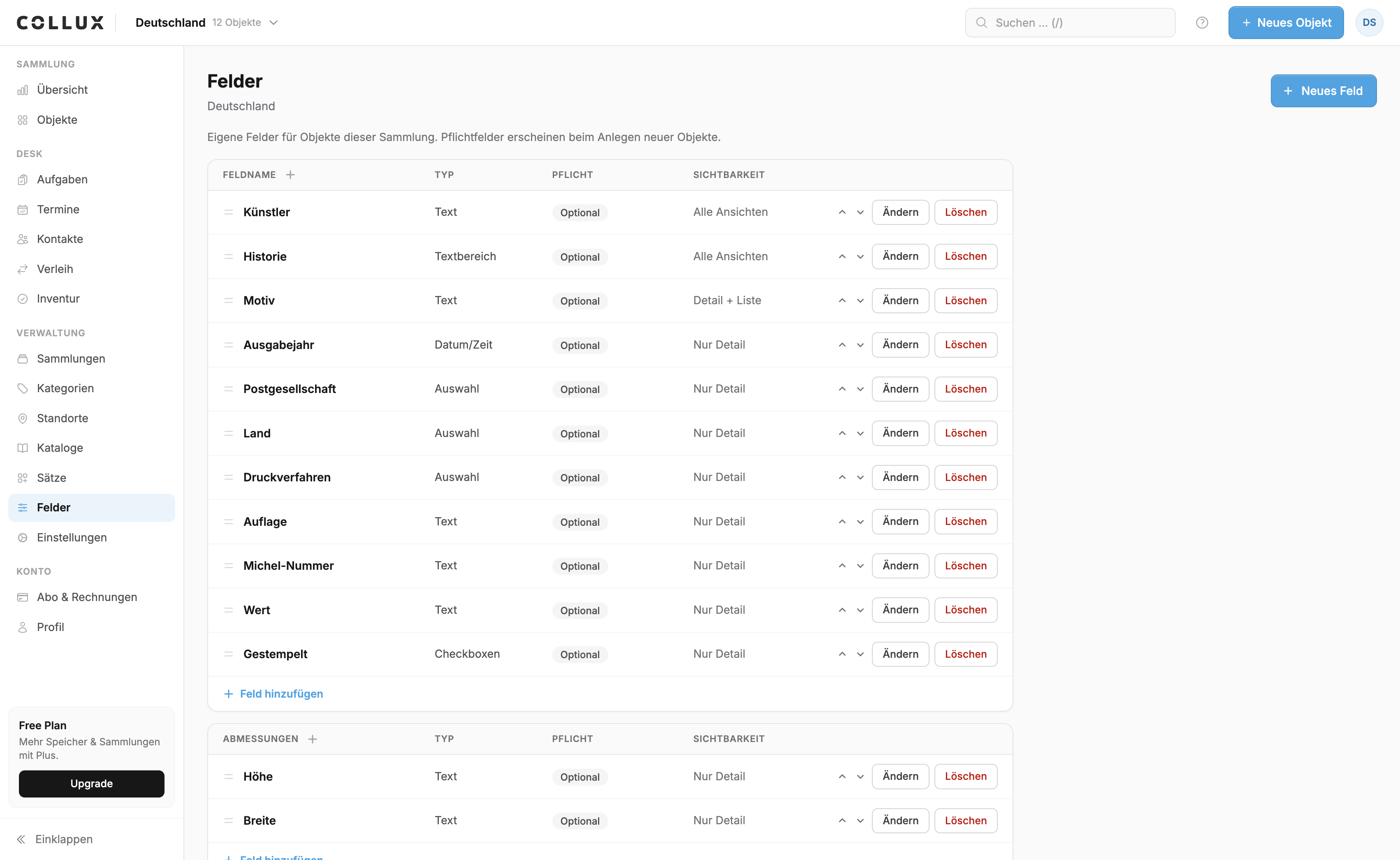1400x860 pixels.
Task: Open Aufgaben in the sidebar
Action: (92, 179)
